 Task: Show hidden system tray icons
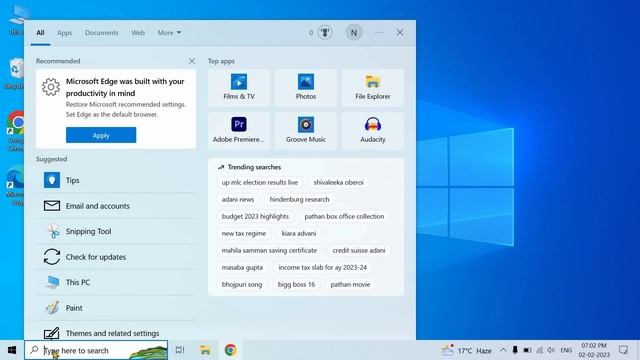[503, 350]
